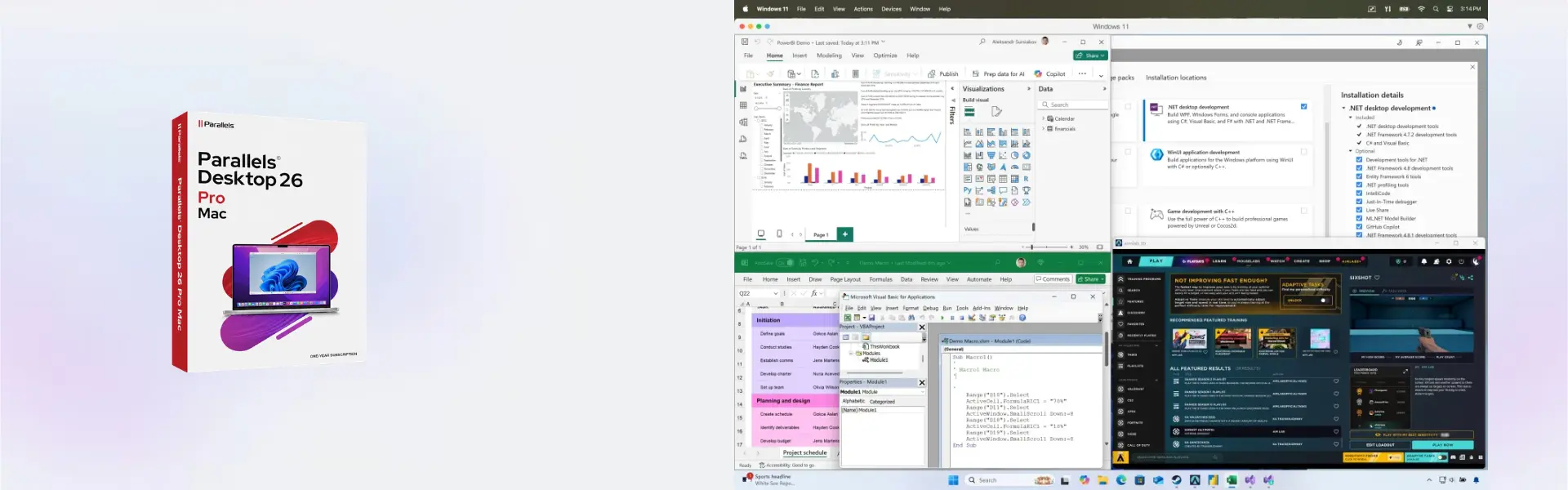Click the Comments button in Excel

(1053, 279)
